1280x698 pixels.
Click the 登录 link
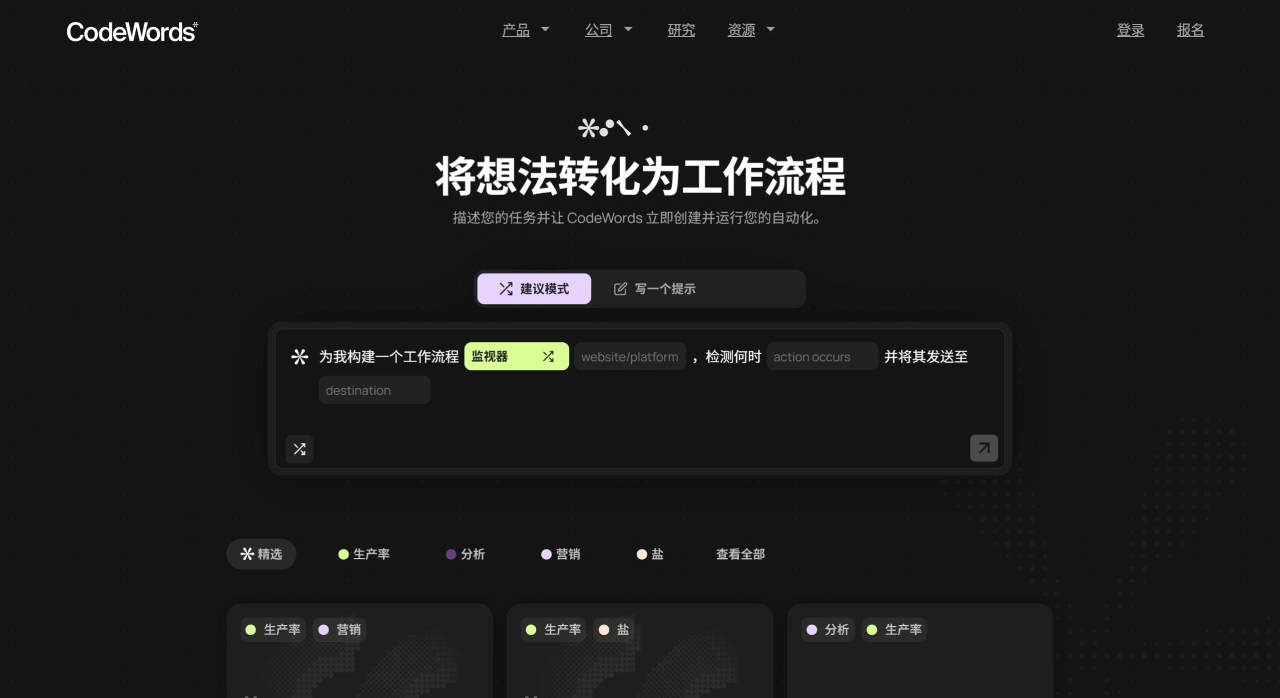coord(1130,30)
